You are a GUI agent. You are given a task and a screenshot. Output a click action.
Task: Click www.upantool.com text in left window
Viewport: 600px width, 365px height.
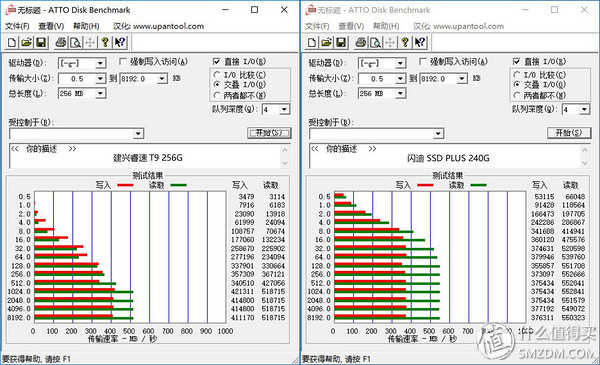[x=168, y=26]
